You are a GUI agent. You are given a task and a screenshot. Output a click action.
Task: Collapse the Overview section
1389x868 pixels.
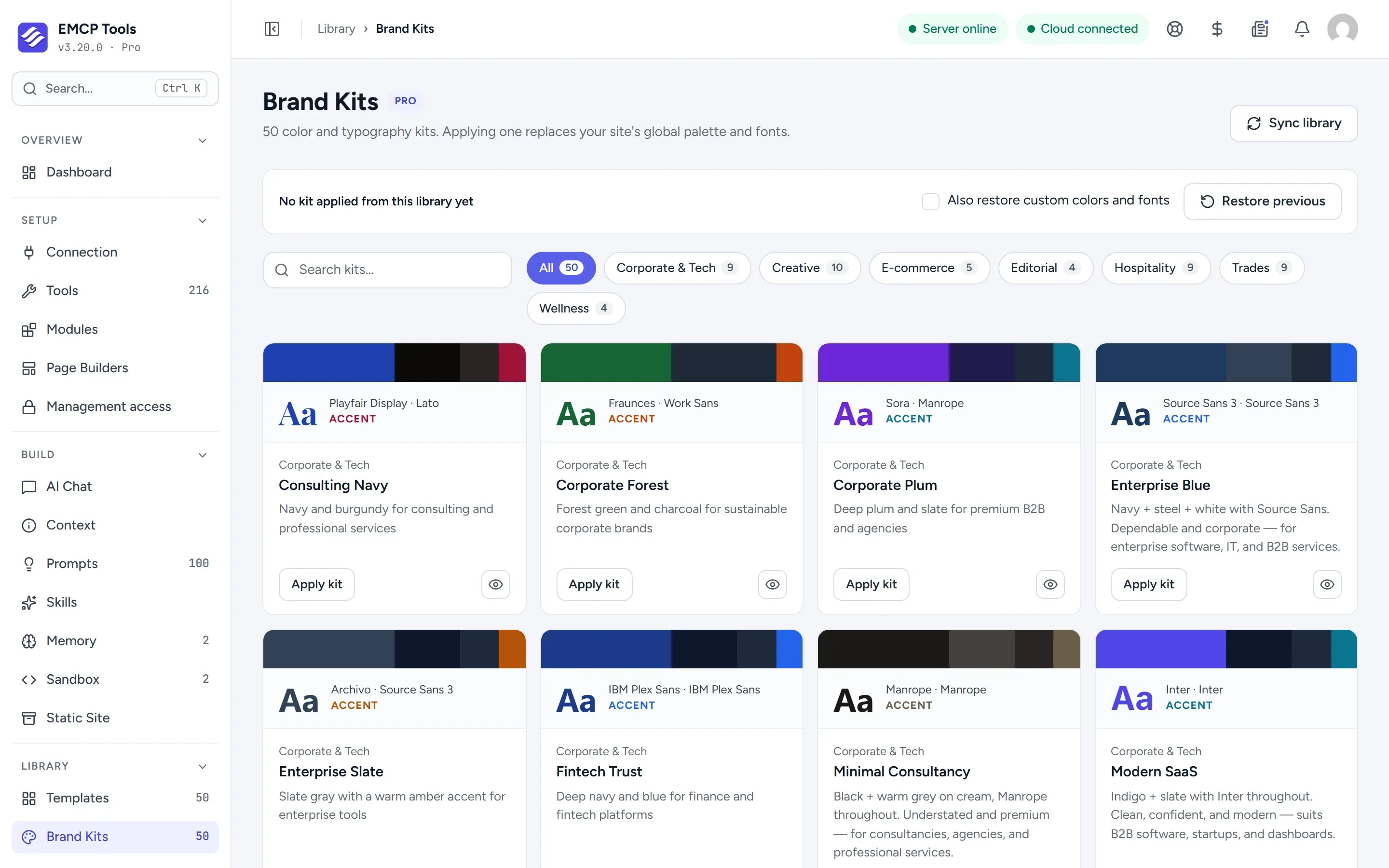(x=202, y=141)
